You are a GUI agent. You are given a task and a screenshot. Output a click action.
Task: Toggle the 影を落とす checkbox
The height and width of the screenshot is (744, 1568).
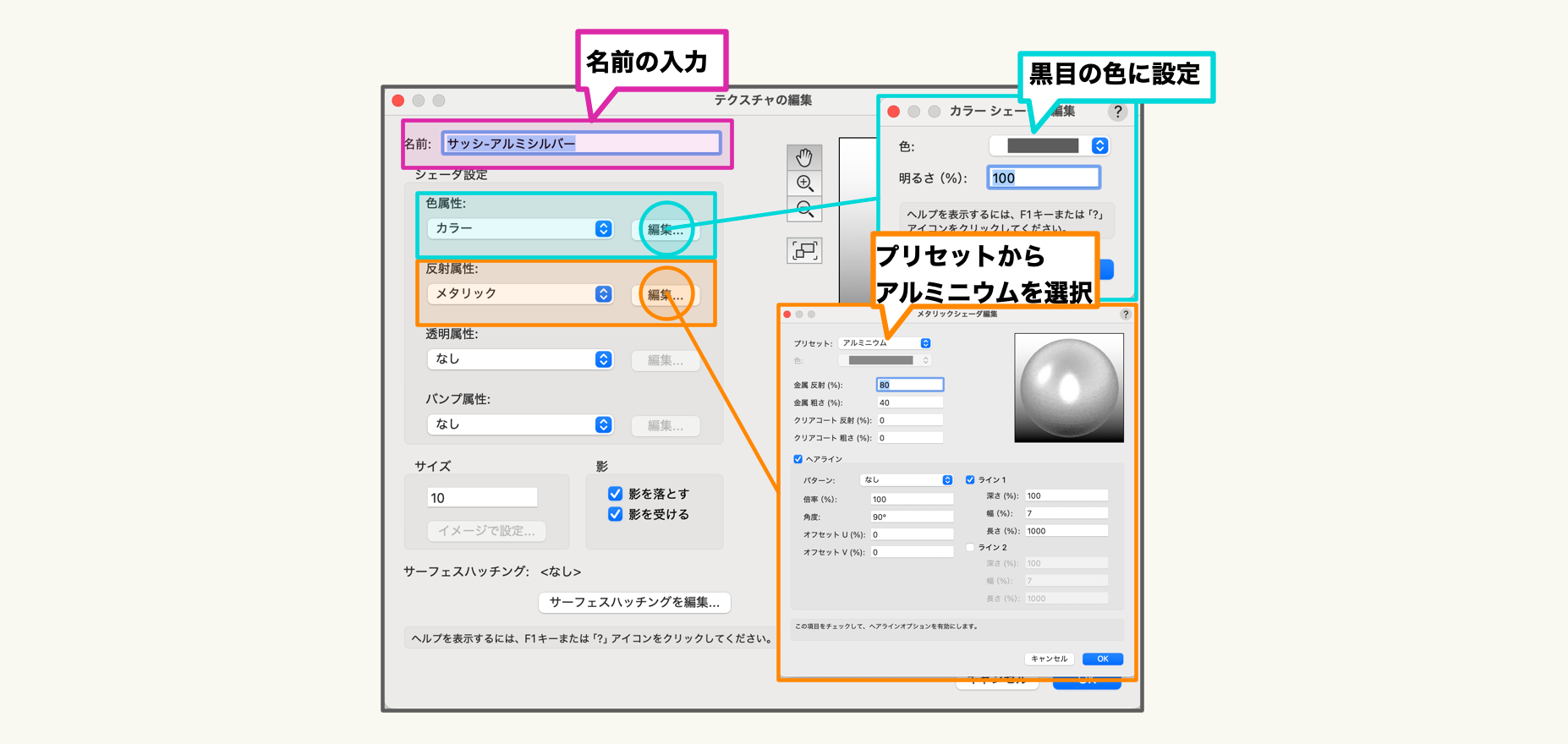click(x=616, y=494)
